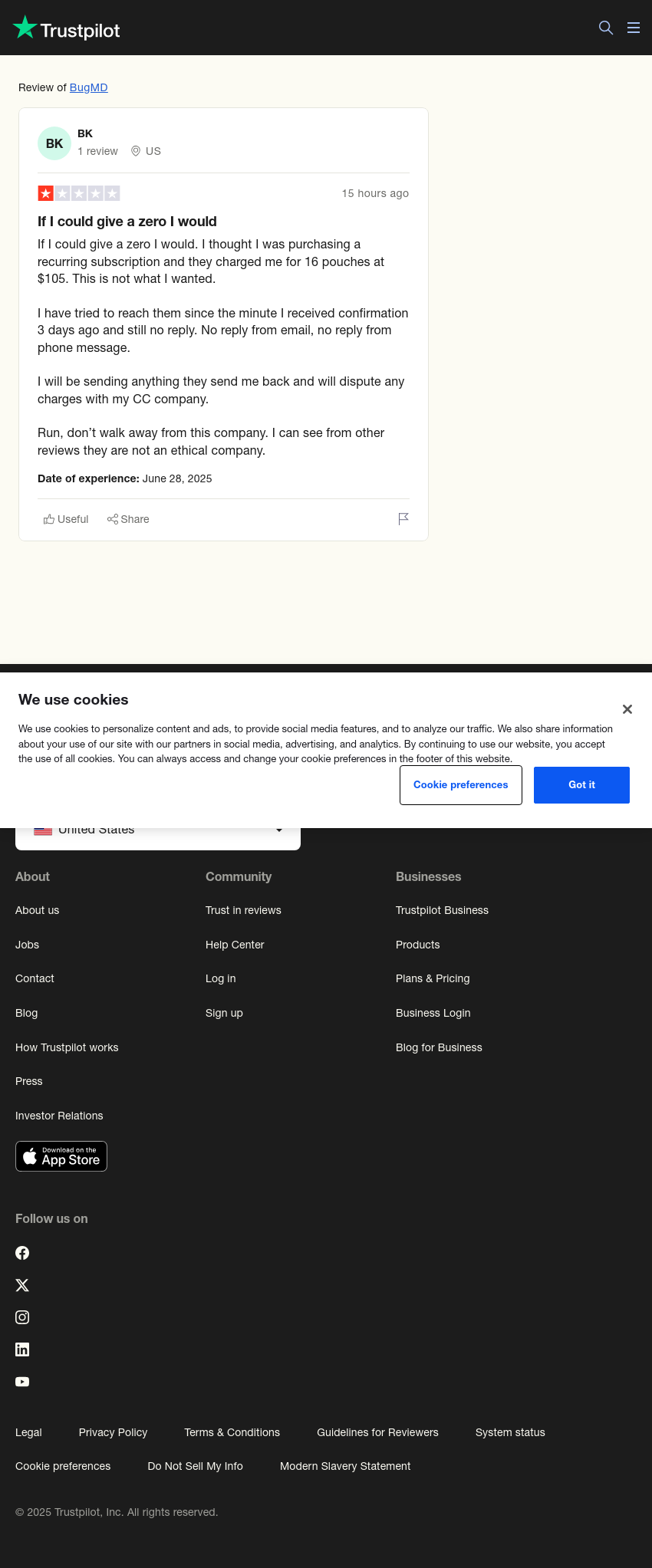The image size is (652, 1568).
Task: Open Privacy Policy link
Action: point(113,1432)
